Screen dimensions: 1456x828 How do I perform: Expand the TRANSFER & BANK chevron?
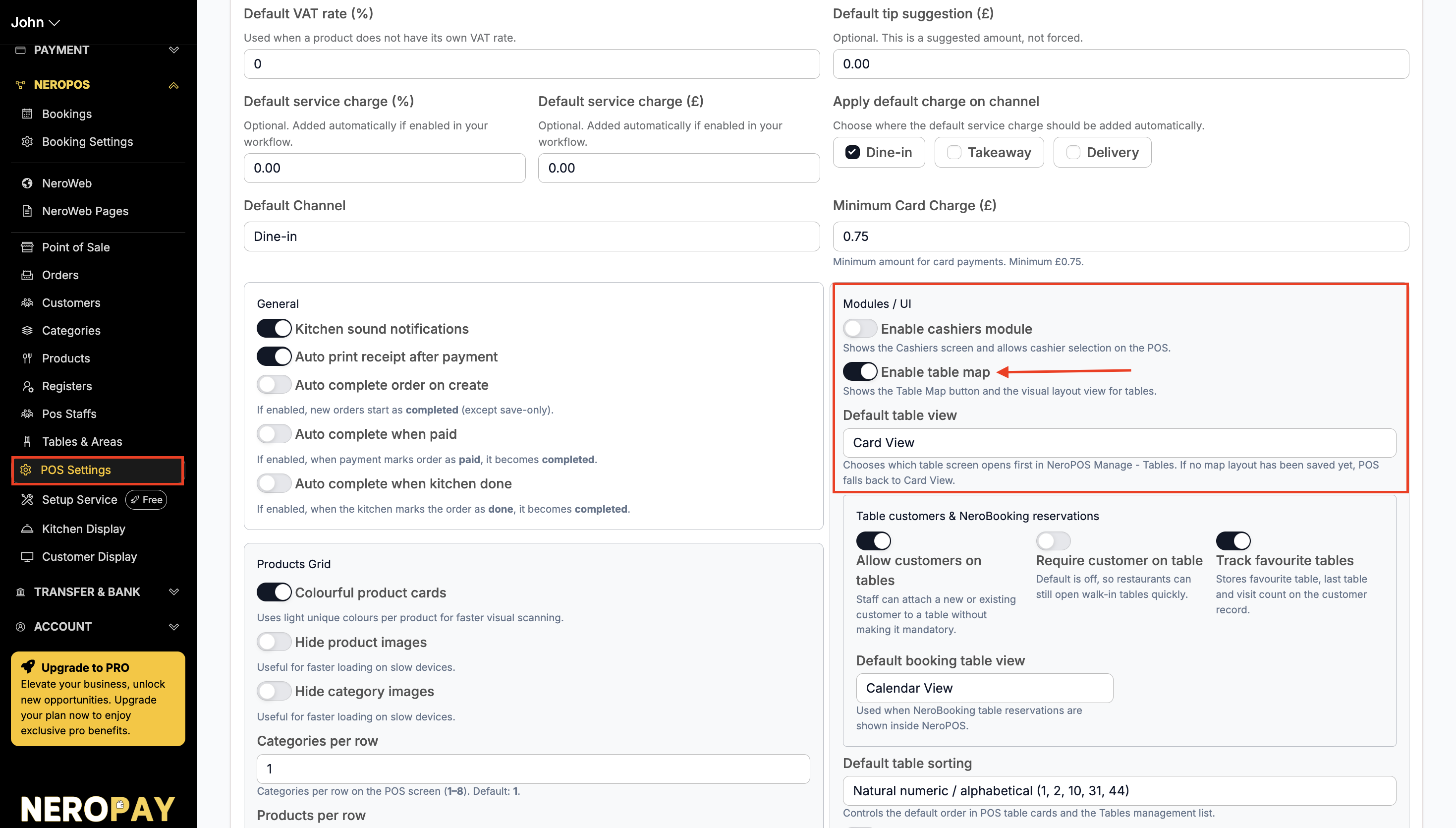pos(174,592)
